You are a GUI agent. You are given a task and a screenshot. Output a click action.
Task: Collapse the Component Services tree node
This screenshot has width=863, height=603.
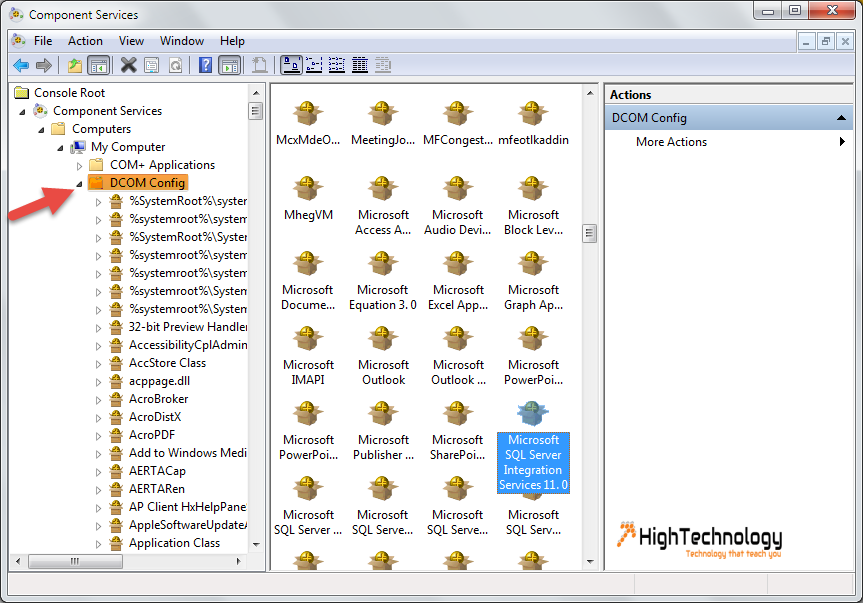[23, 112]
